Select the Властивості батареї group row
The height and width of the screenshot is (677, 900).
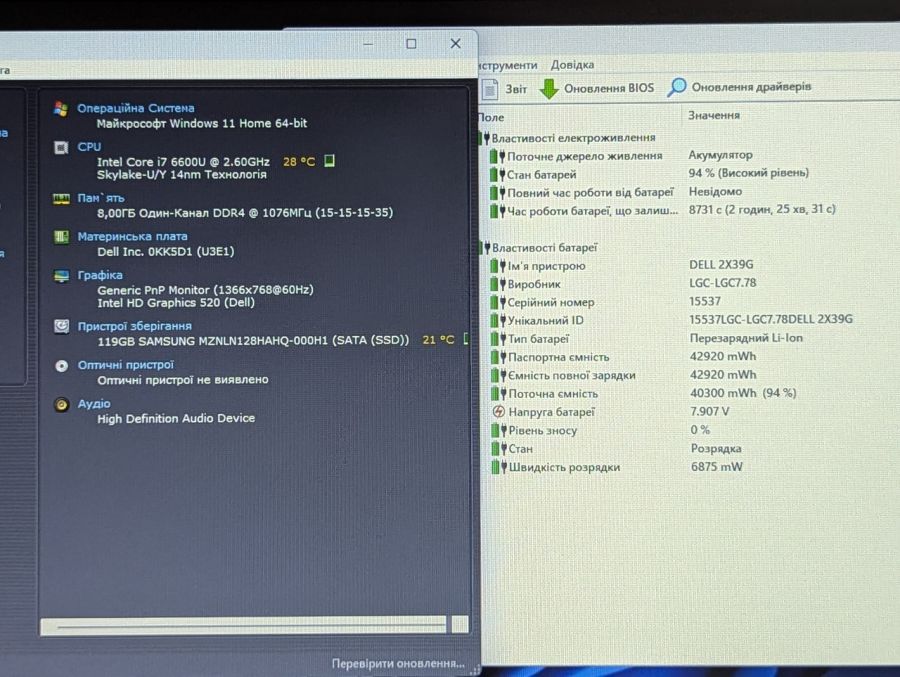[x=544, y=247]
